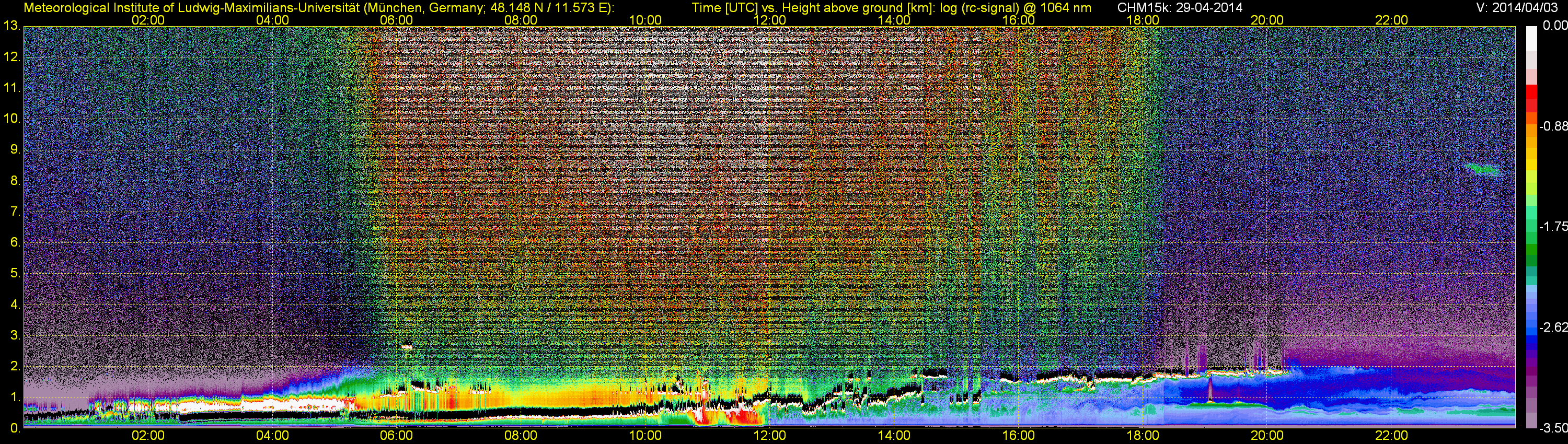Select 06:00 on the bottom time axis
The width and height of the screenshot is (1568, 444).
[396, 436]
